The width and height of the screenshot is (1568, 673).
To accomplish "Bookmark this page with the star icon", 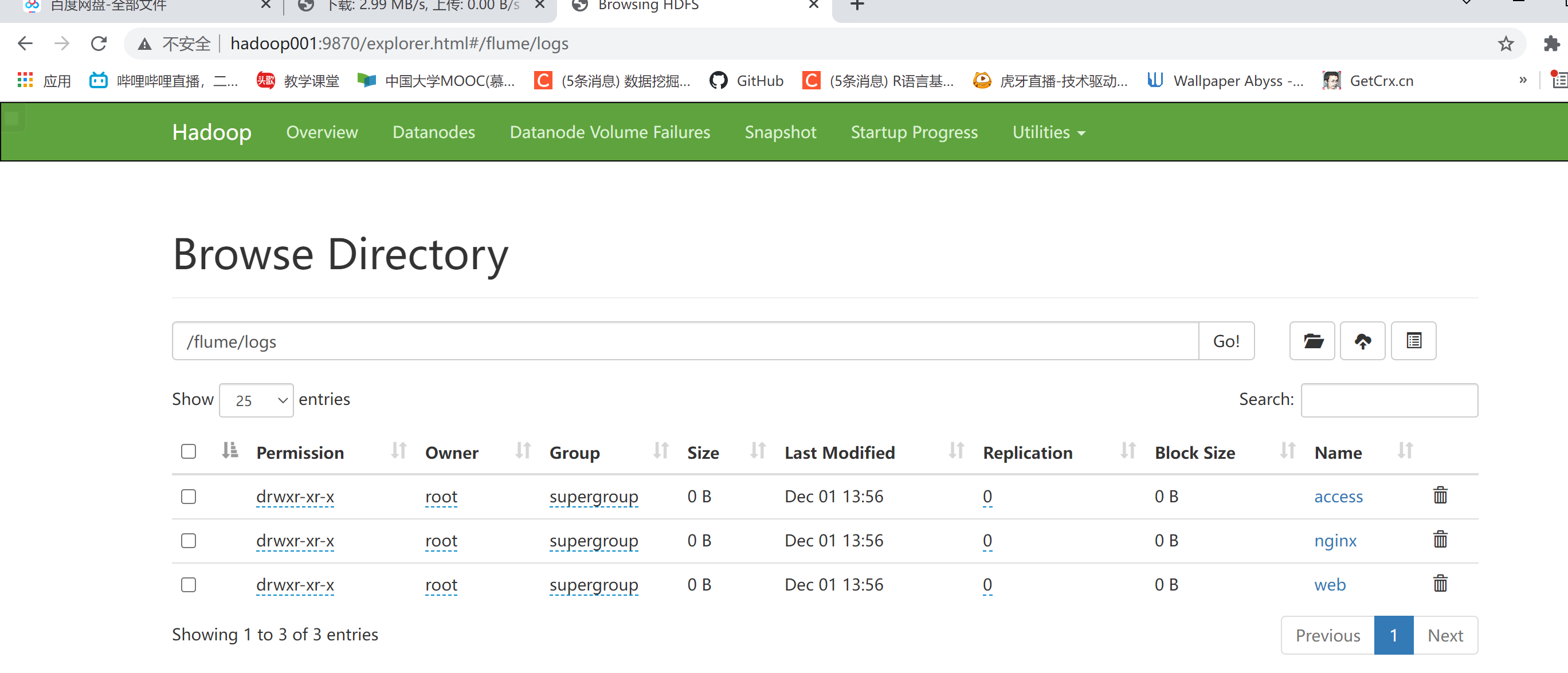I will point(1506,44).
